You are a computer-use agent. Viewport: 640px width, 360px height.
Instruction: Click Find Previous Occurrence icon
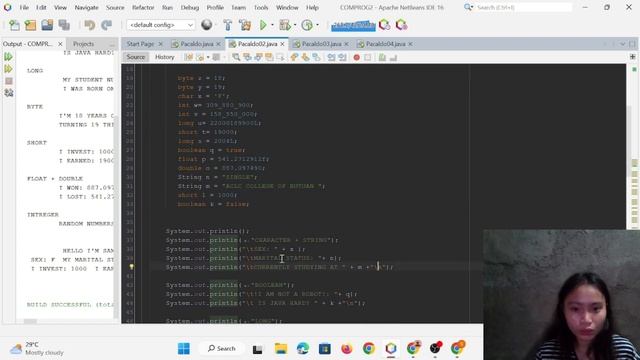(x=247, y=58)
